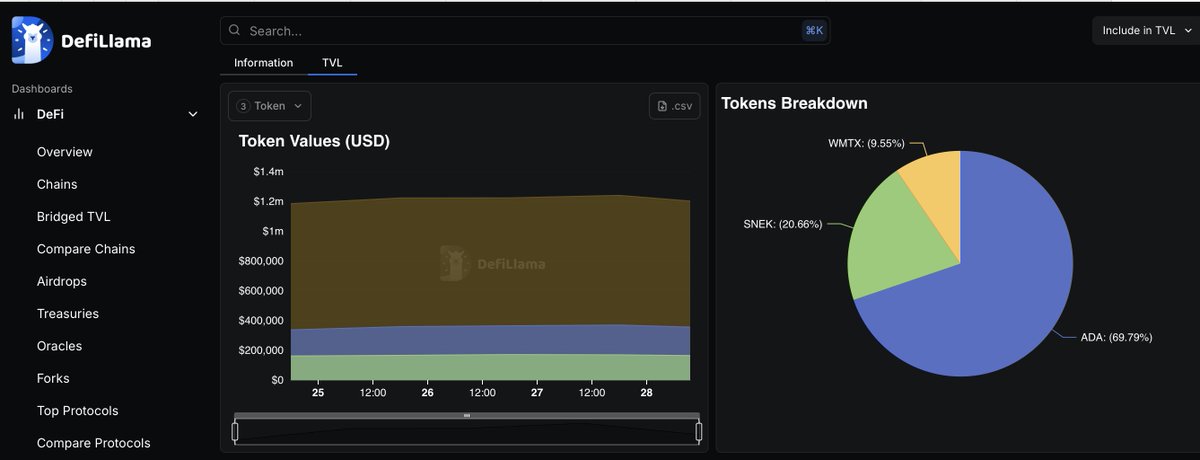Click the green band in area chart
The image size is (1200, 460).
[x=490, y=368]
